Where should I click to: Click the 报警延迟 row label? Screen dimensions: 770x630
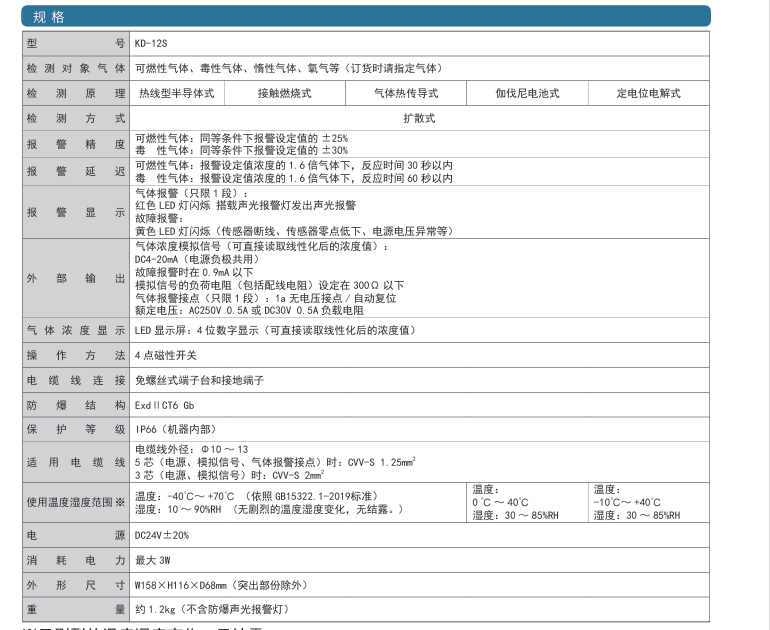click(76, 171)
